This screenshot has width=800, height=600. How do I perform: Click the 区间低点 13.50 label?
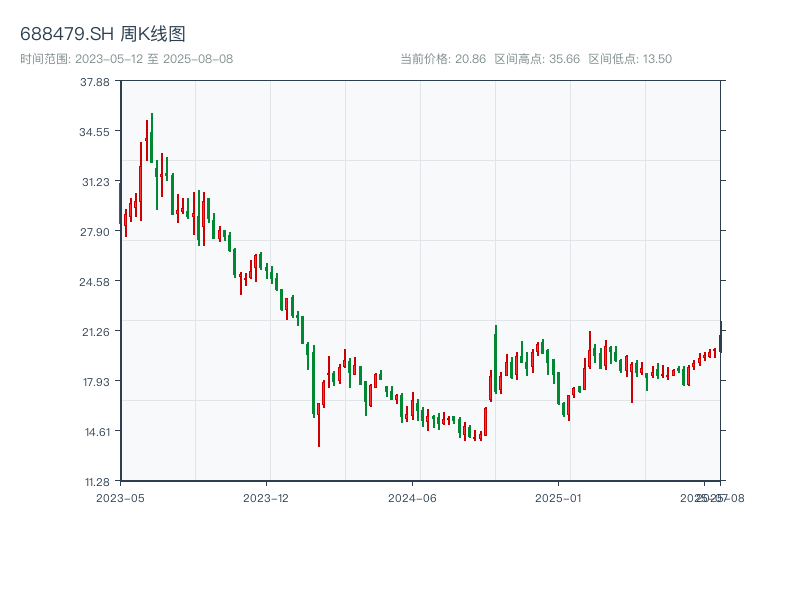point(630,59)
